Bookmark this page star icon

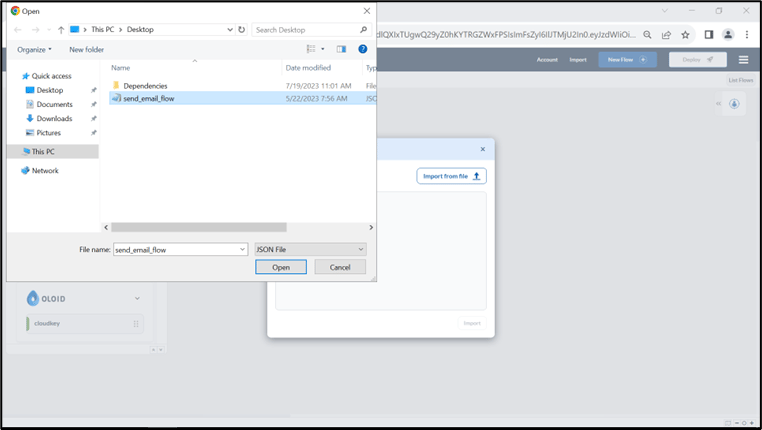point(685,34)
